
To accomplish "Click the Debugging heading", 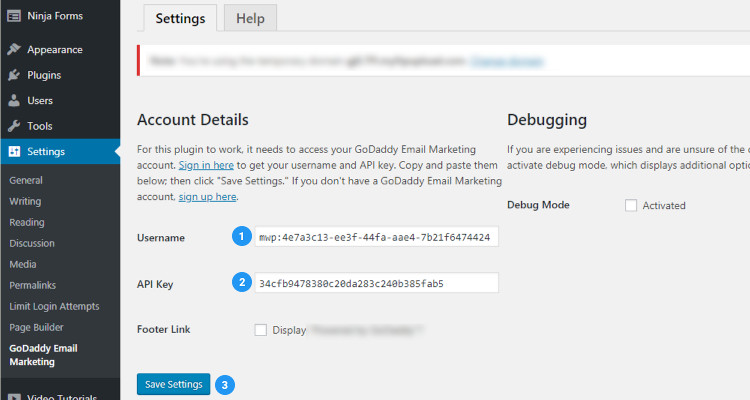I will pyautogui.click(x=547, y=120).
